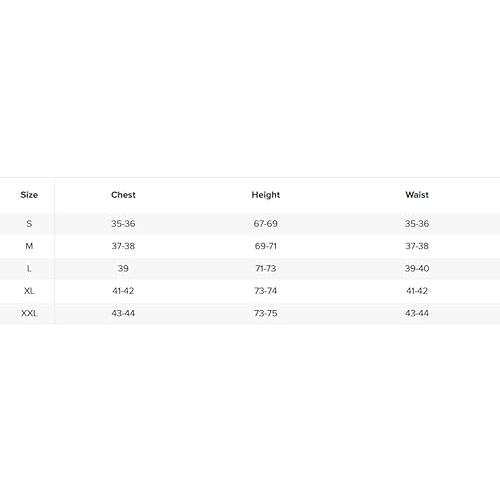
Task: Click height value 73-75
Action: click(x=266, y=313)
